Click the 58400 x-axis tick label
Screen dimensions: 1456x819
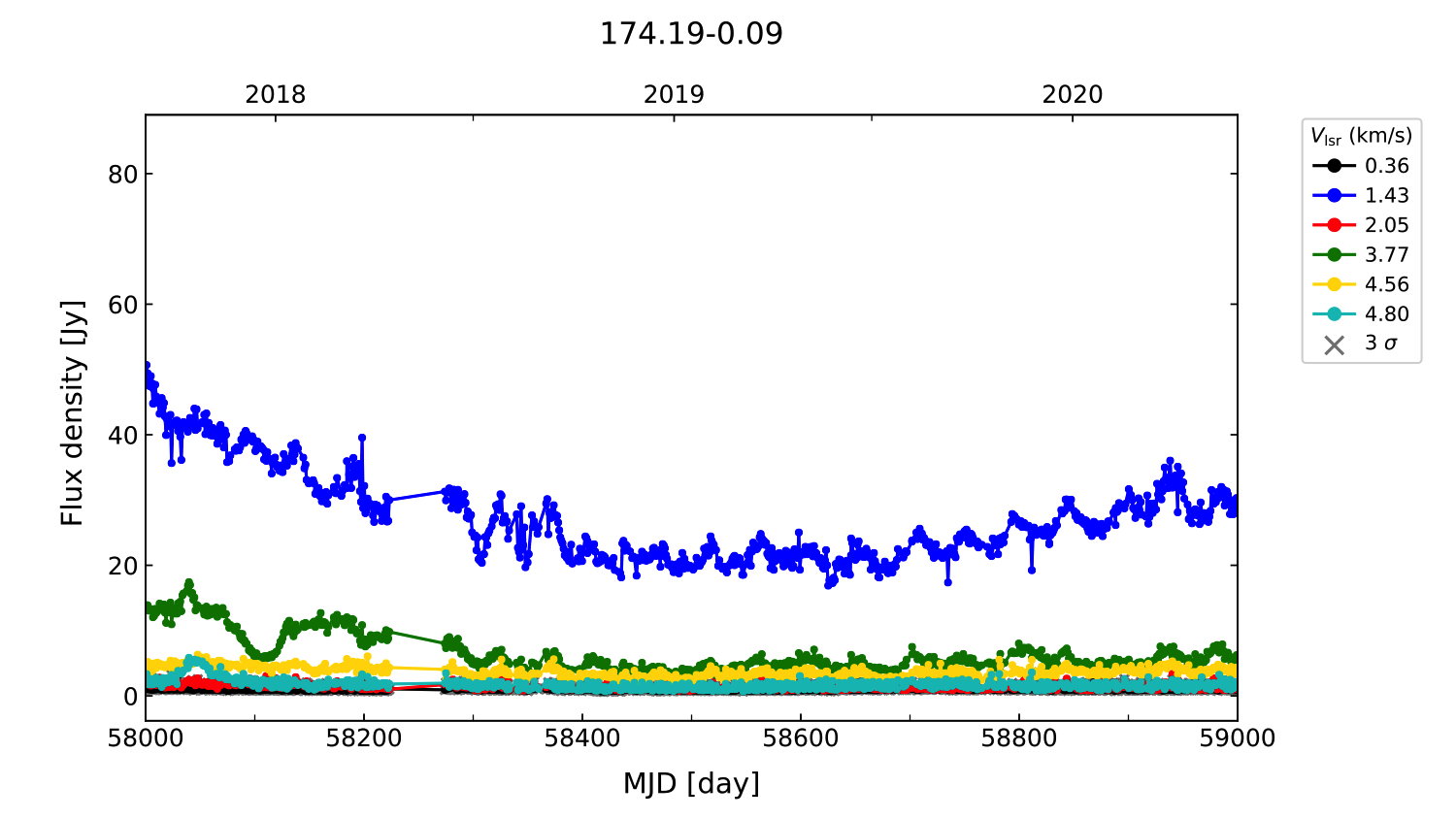click(582, 738)
